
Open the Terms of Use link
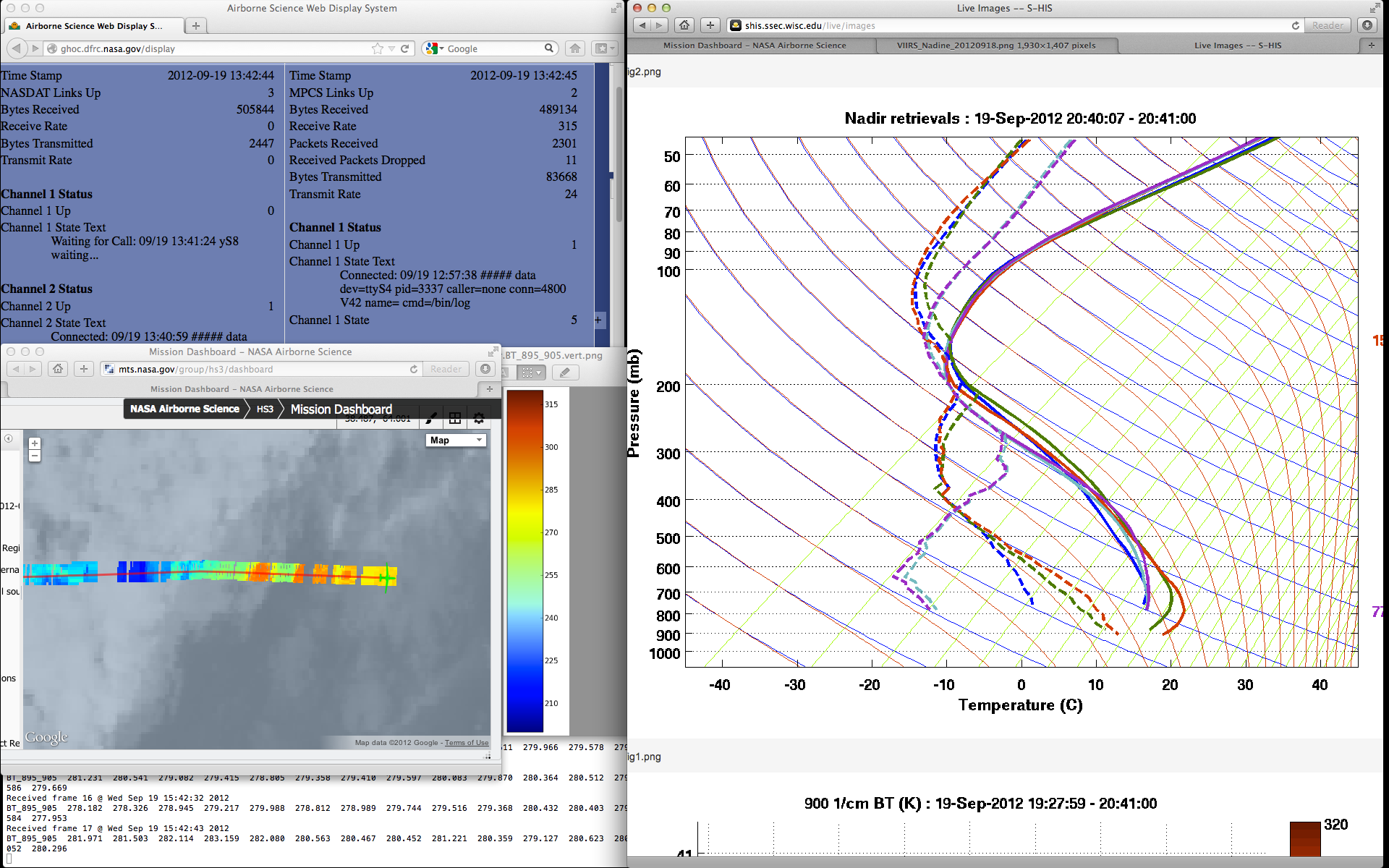click(466, 743)
